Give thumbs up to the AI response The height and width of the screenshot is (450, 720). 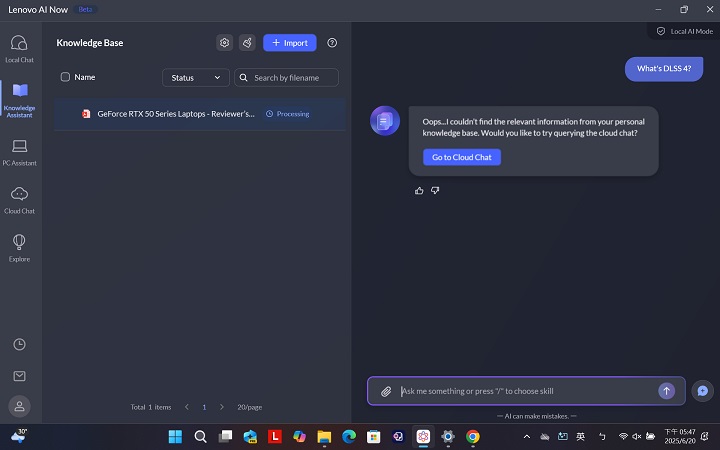tap(419, 191)
